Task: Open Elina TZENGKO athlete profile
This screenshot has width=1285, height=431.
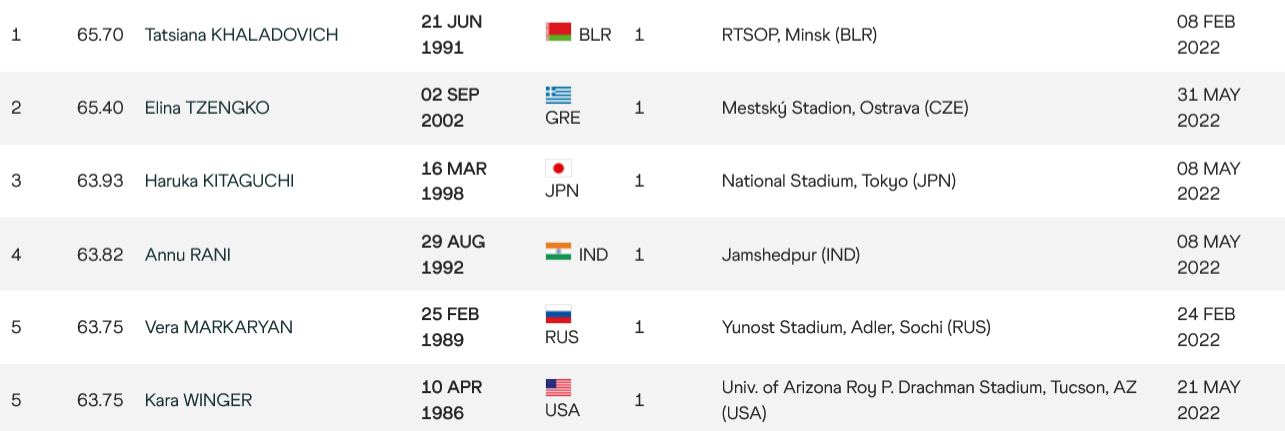Action: click(207, 108)
